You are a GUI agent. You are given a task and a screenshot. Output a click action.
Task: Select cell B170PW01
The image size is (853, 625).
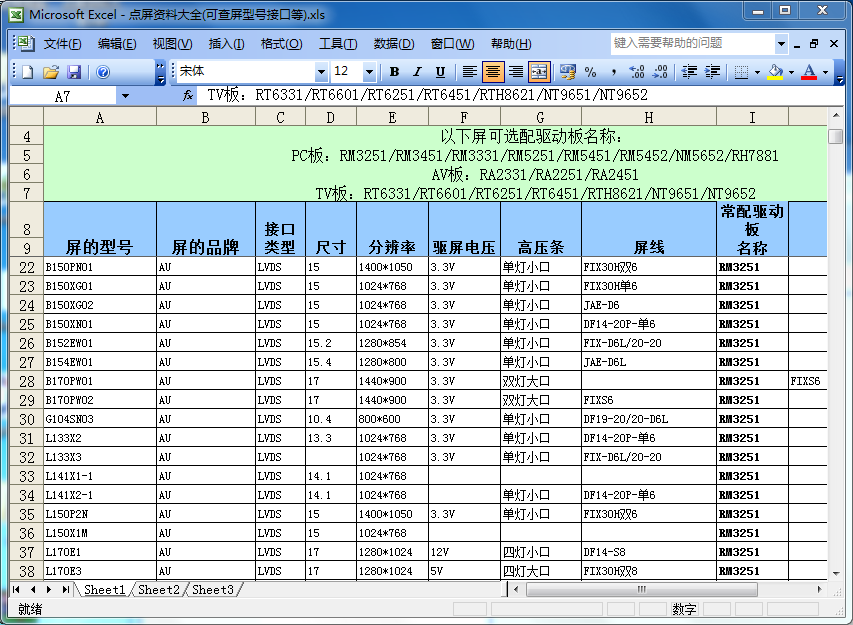click(100, 381)
